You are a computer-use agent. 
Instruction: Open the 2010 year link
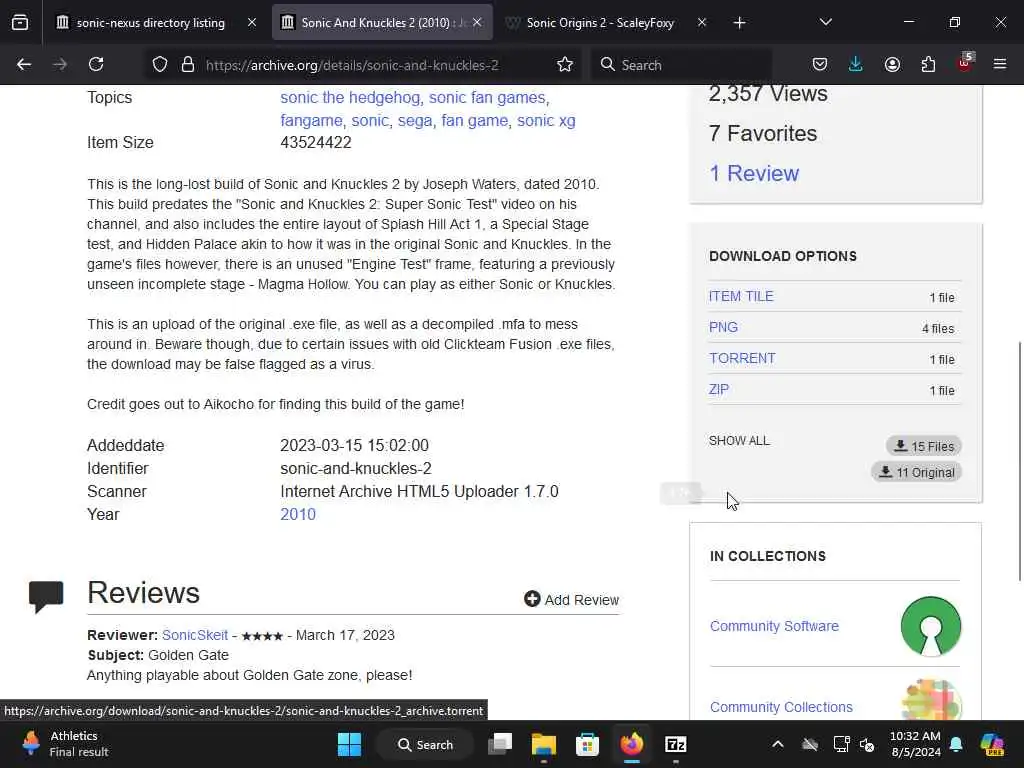[x=298, y=515]
